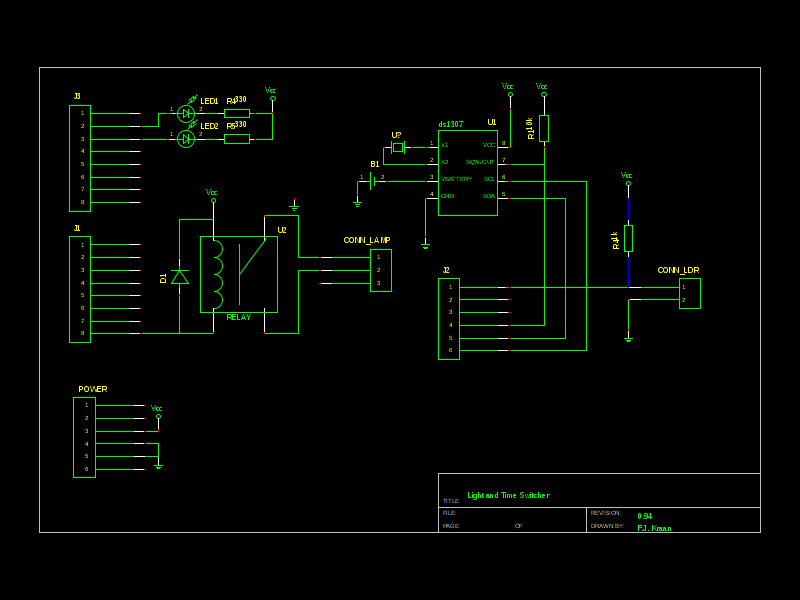This screenshot has height=600, width=800.
Task: Select the ds1307 chip U1 body
Action: pyautogui.click(x=467, y=172)
